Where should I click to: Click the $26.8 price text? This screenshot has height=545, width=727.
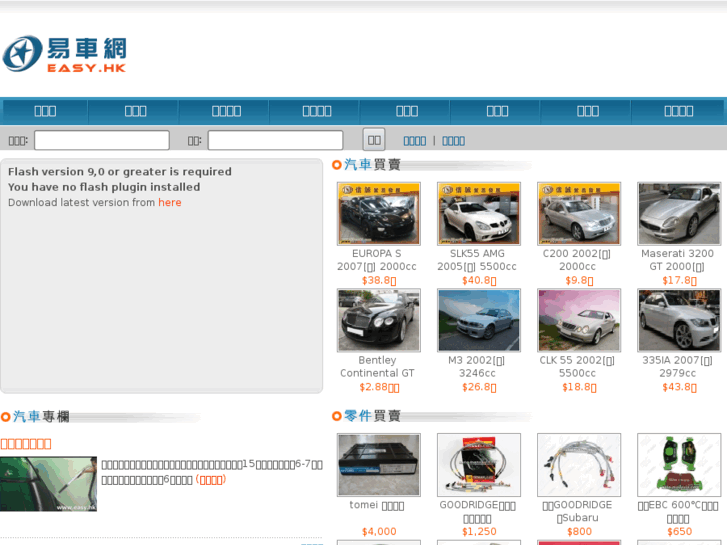coord(479,387)
